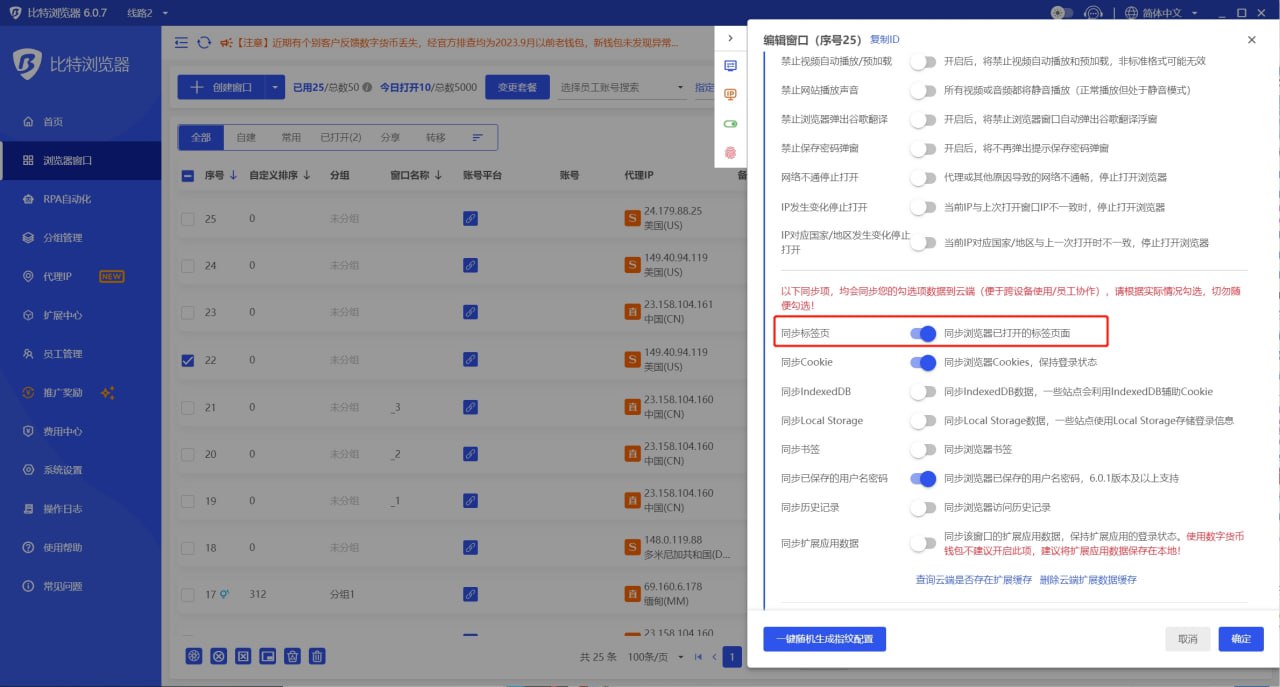This screenshot has height=687, width=1280.
Task: Click the first bottom toolbar gear-circle icon
Action: [x=194, y=656]
